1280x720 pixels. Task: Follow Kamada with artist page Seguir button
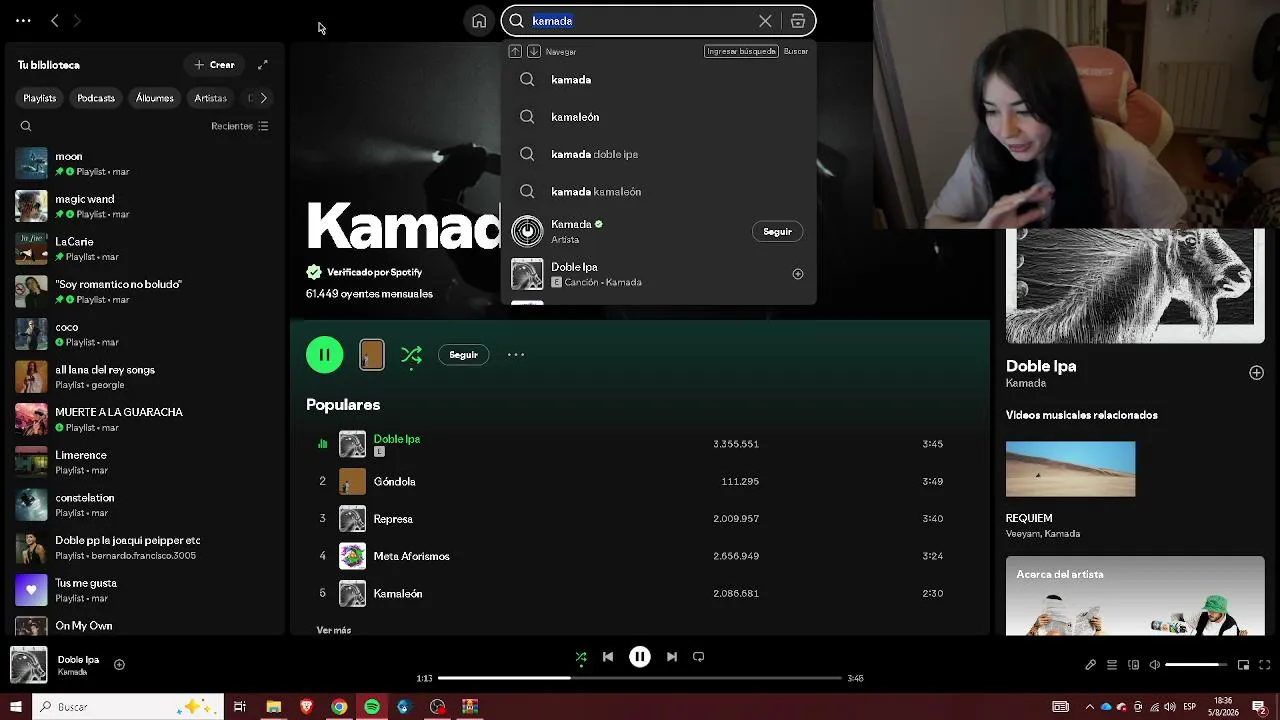tap(463, 355)
